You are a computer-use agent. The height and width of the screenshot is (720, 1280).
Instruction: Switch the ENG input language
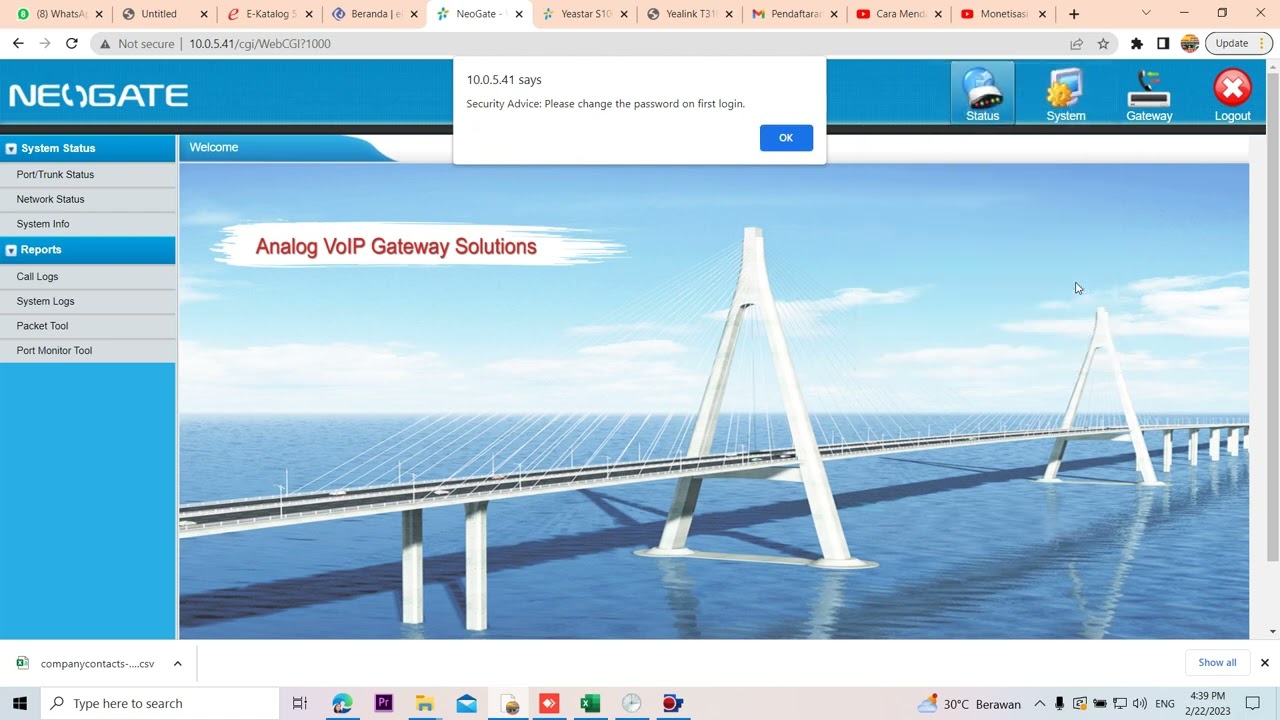[1165, 703]
